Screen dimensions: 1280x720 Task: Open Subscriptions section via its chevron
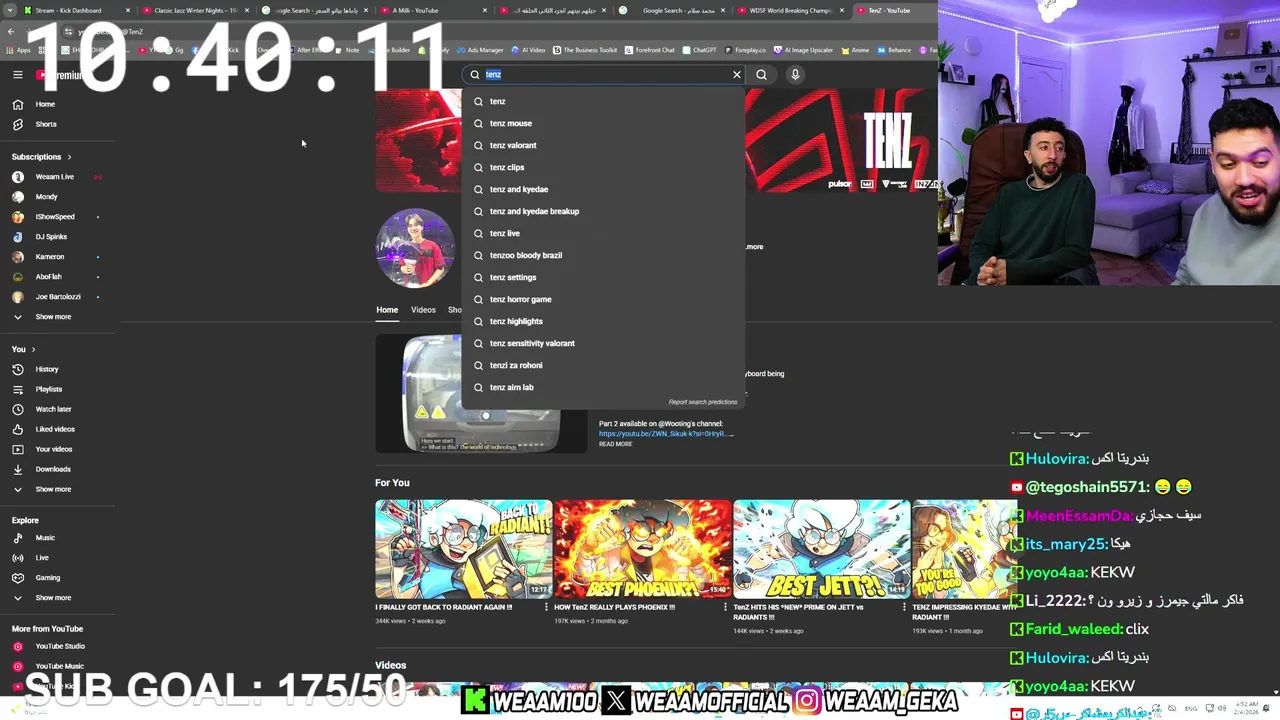click(x=69, y=157)
